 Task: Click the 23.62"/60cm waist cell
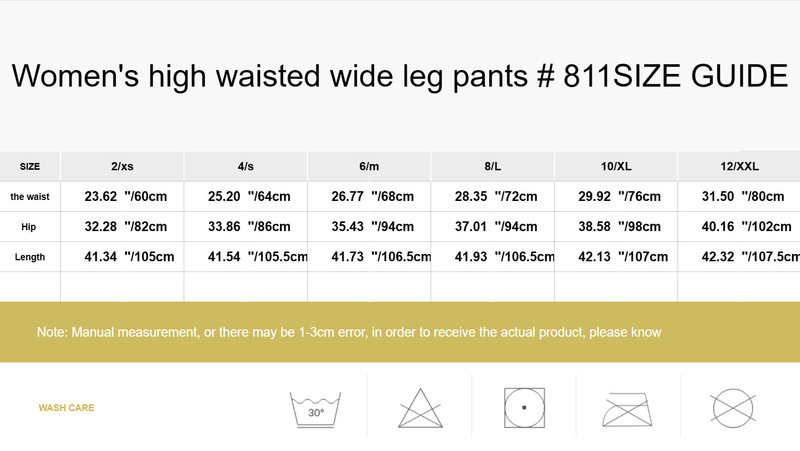tap(123, 196)
